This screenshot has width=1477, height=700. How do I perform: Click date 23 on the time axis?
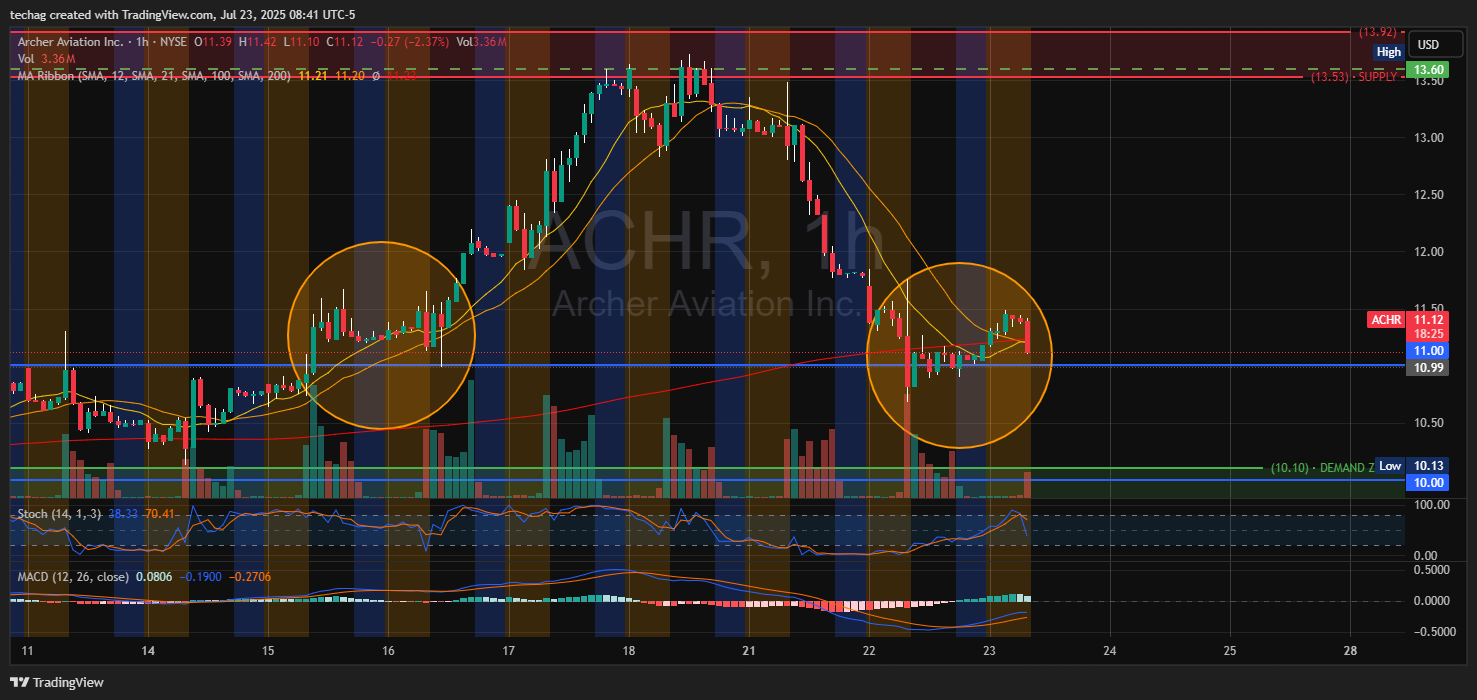(989, 651)
